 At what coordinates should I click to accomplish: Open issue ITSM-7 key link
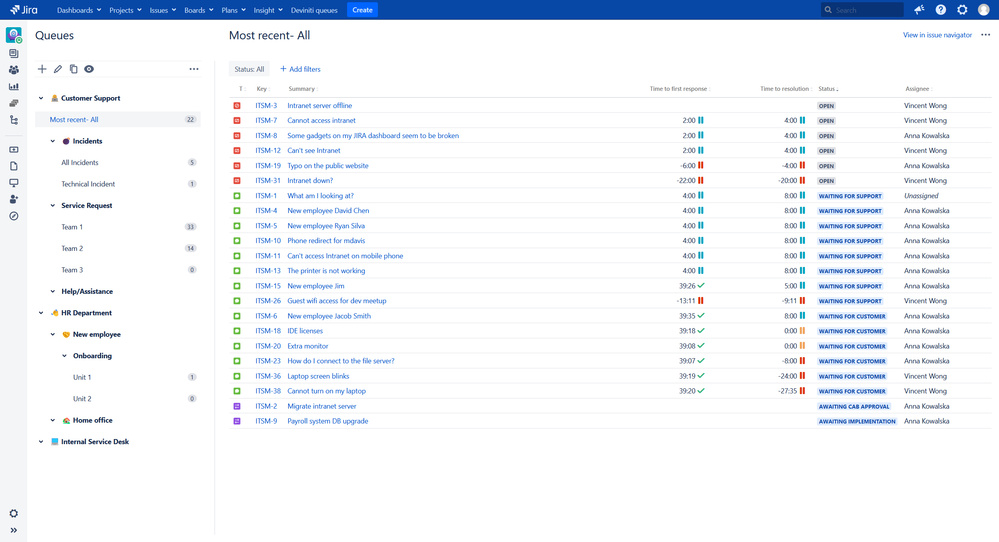(266, 120)
